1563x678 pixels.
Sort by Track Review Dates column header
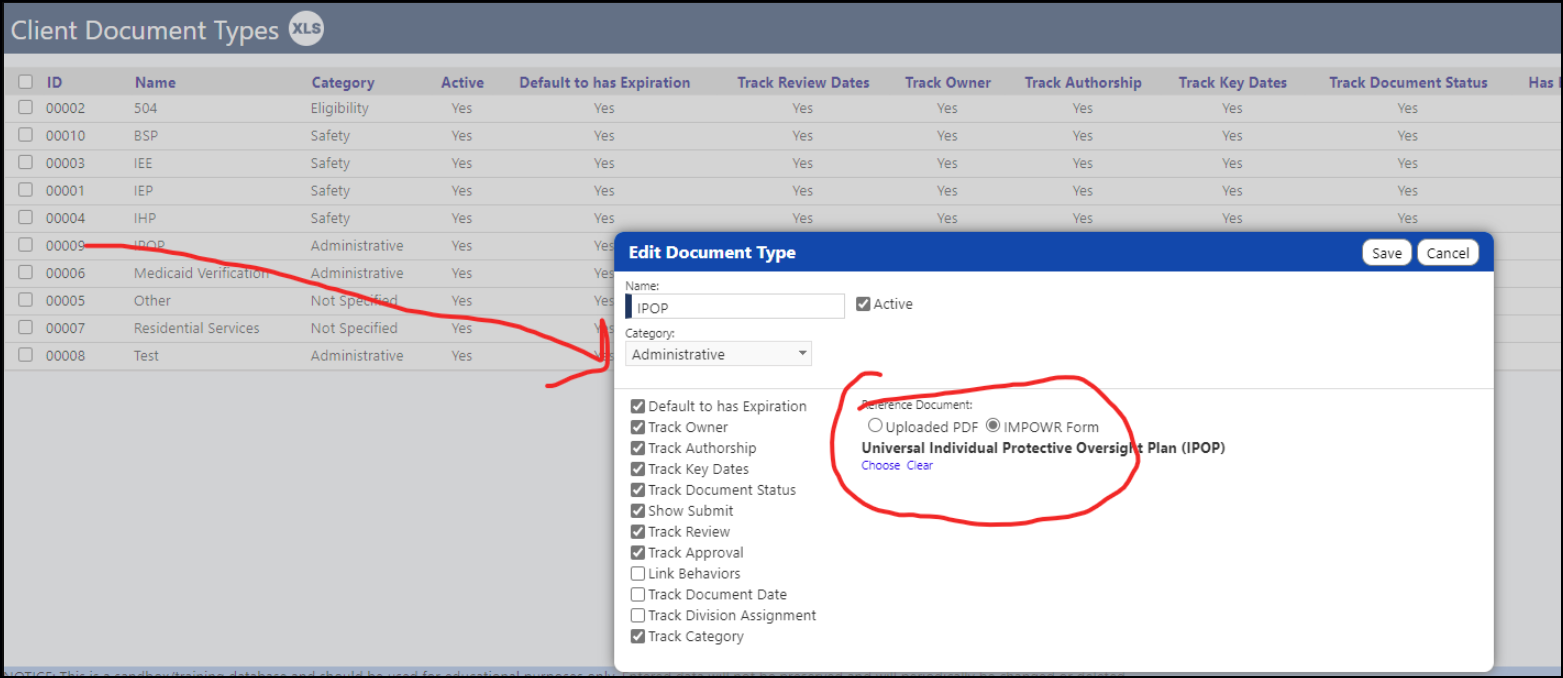[x=803, y=83]
